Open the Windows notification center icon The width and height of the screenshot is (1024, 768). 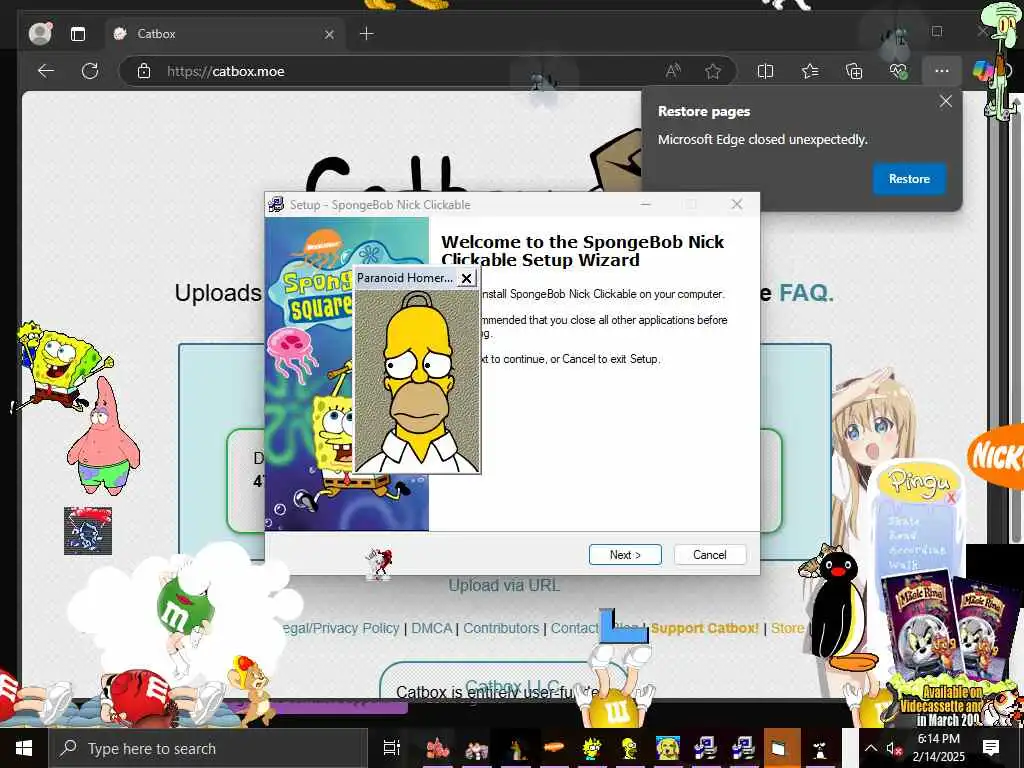point(991,748)
